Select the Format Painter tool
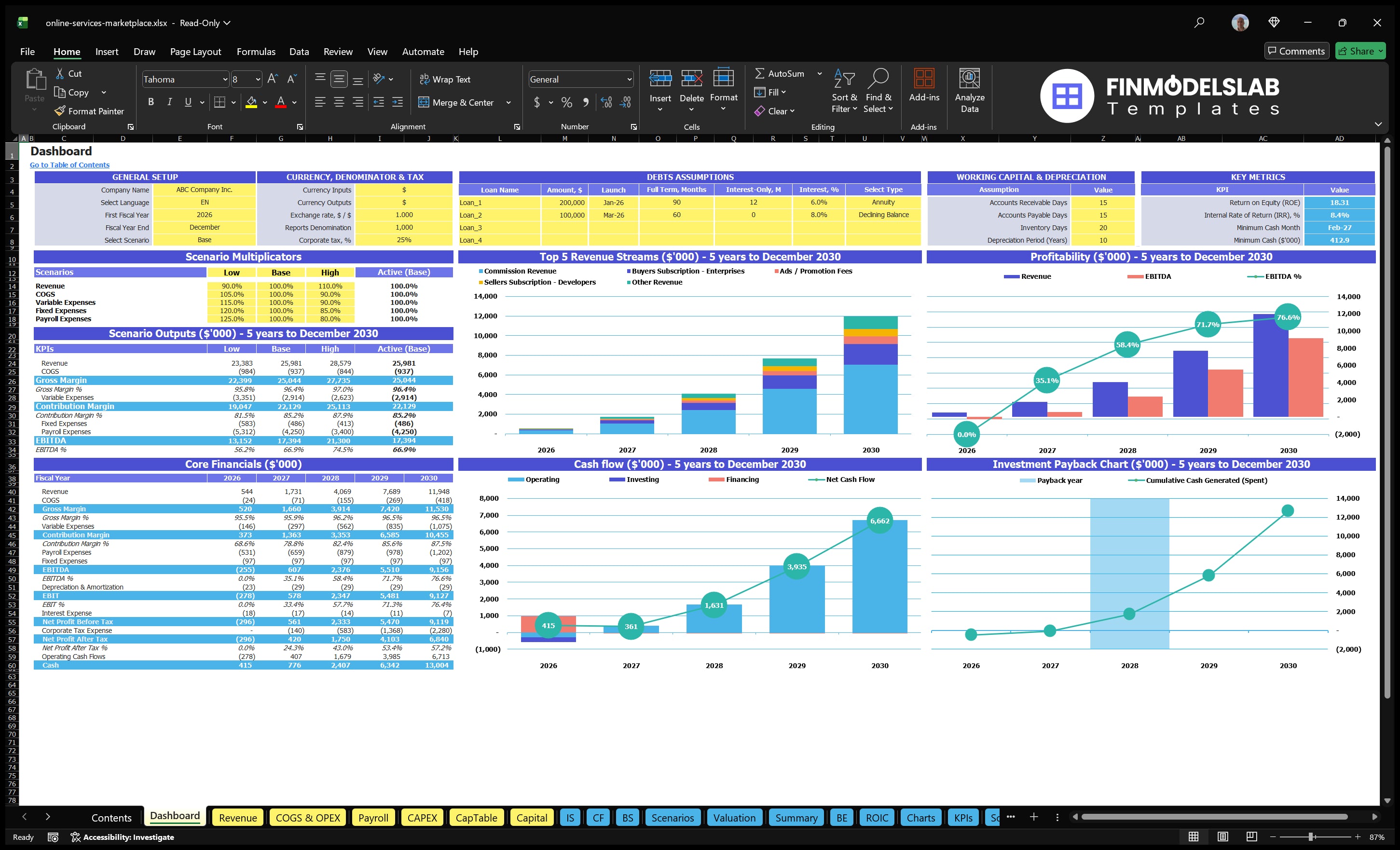The height and width of the screenshot is (850, 1400). click(x=89, y=111)
